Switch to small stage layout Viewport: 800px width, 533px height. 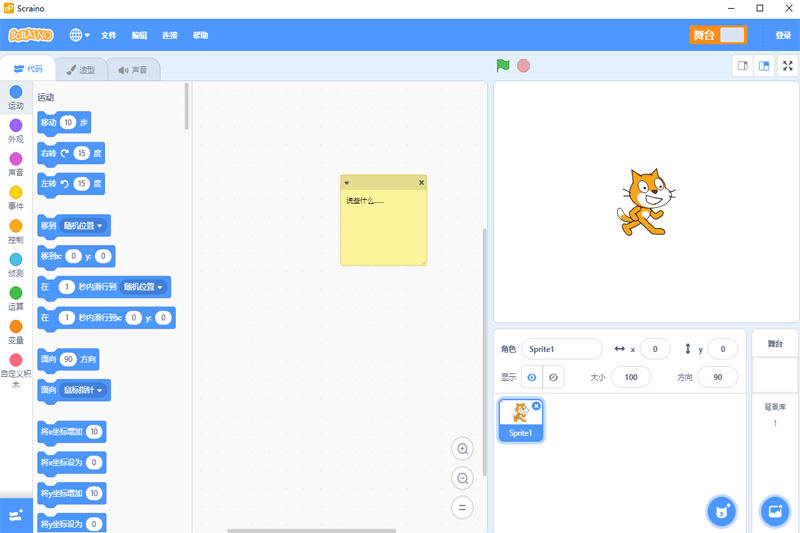coord(743,66)
